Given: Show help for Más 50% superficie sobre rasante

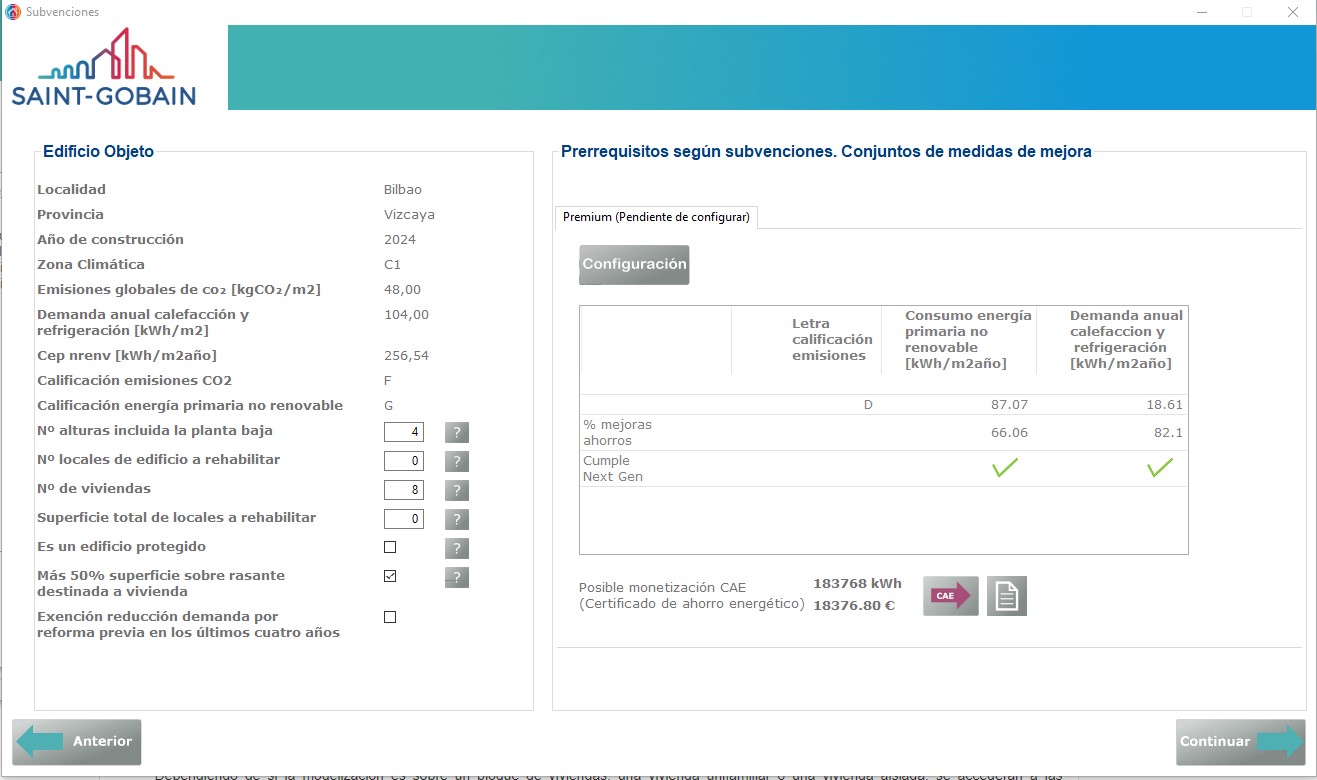Looking at the screenshot, I should [x=456, y=577].
